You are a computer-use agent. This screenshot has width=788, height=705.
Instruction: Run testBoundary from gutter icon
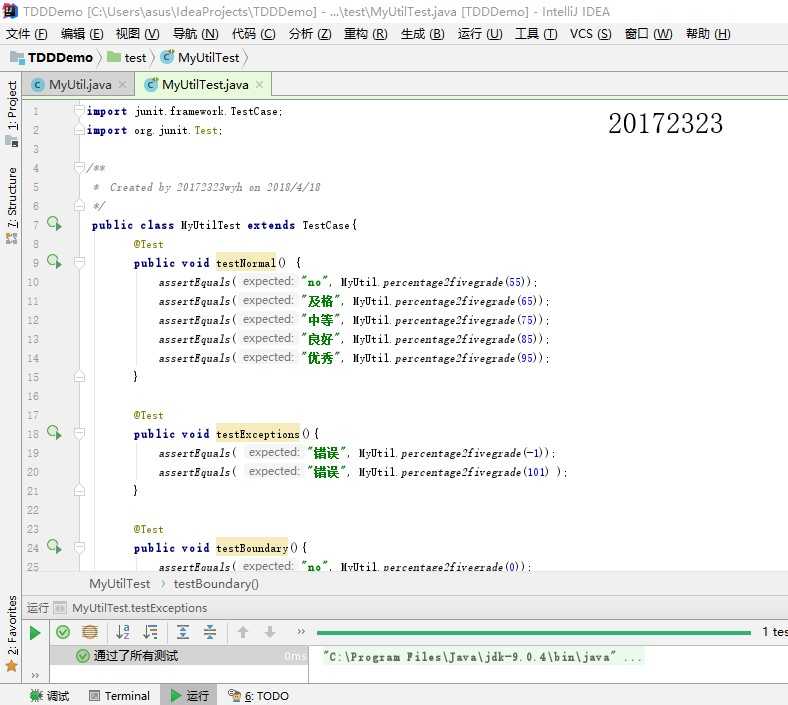click(54, 546)
